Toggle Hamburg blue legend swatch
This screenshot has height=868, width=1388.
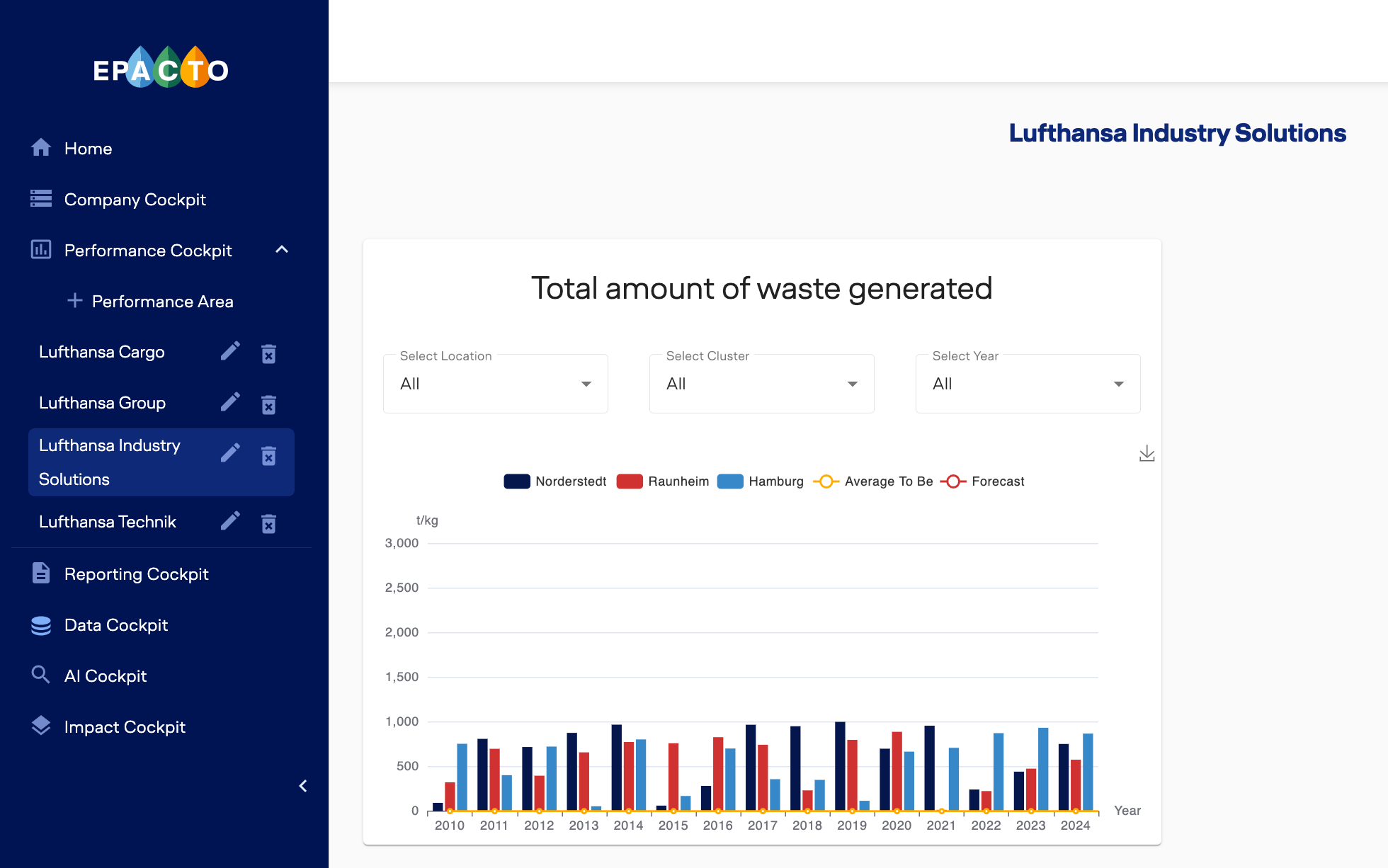click(x=730, y=481)
